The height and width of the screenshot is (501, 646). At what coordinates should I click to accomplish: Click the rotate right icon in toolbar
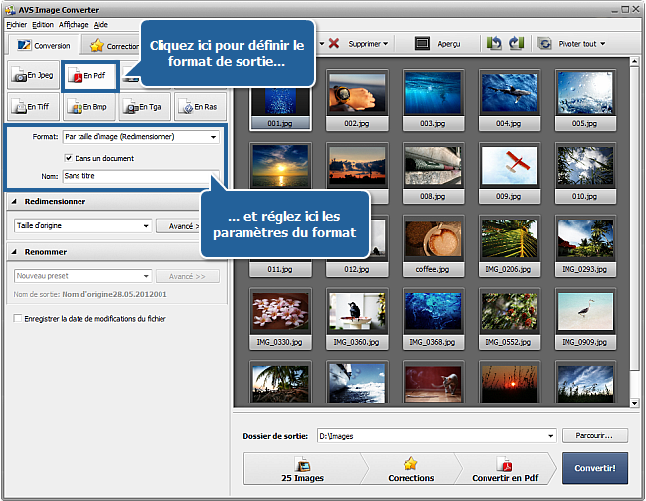click(516, 44)
